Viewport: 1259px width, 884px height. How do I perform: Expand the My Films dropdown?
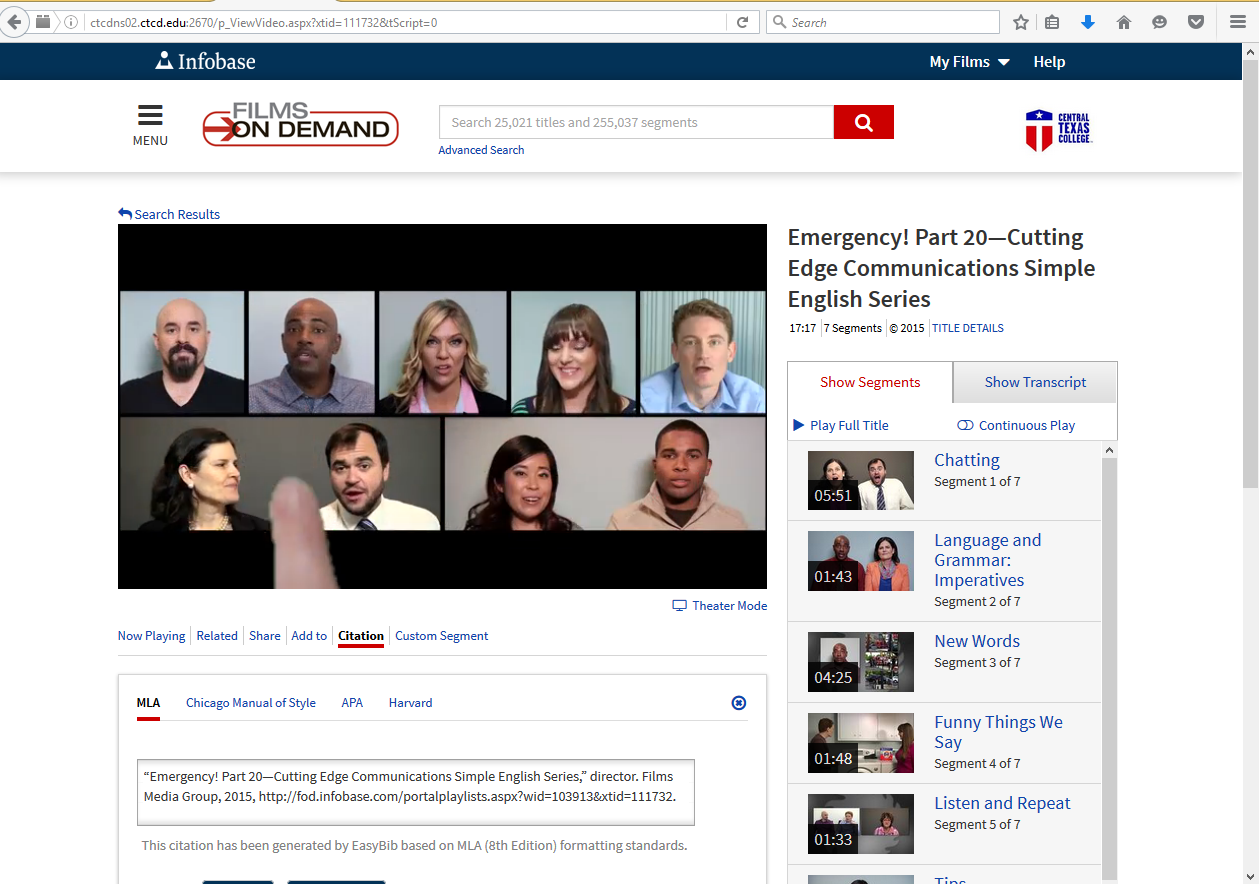(x=969, y=62)
